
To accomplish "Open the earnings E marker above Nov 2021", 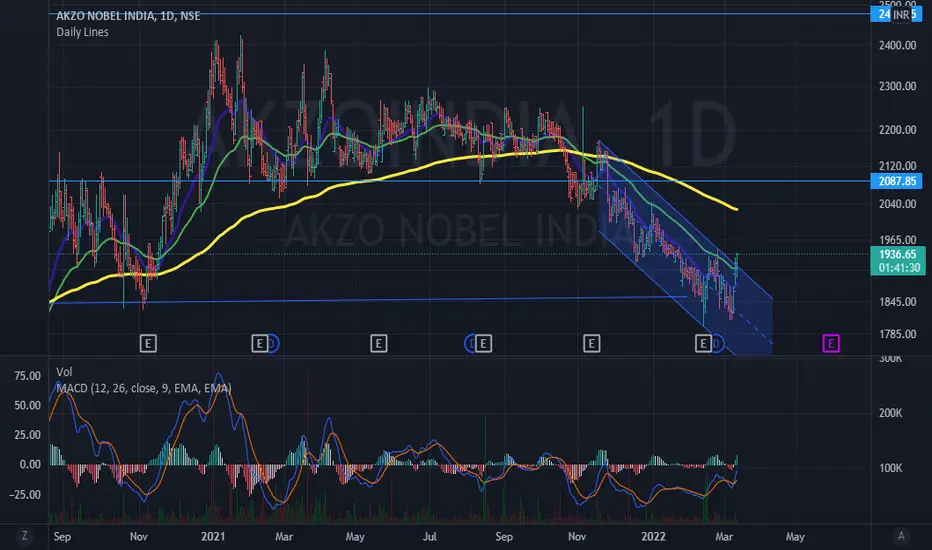I will pyautogui.click(x=592, y=344).
